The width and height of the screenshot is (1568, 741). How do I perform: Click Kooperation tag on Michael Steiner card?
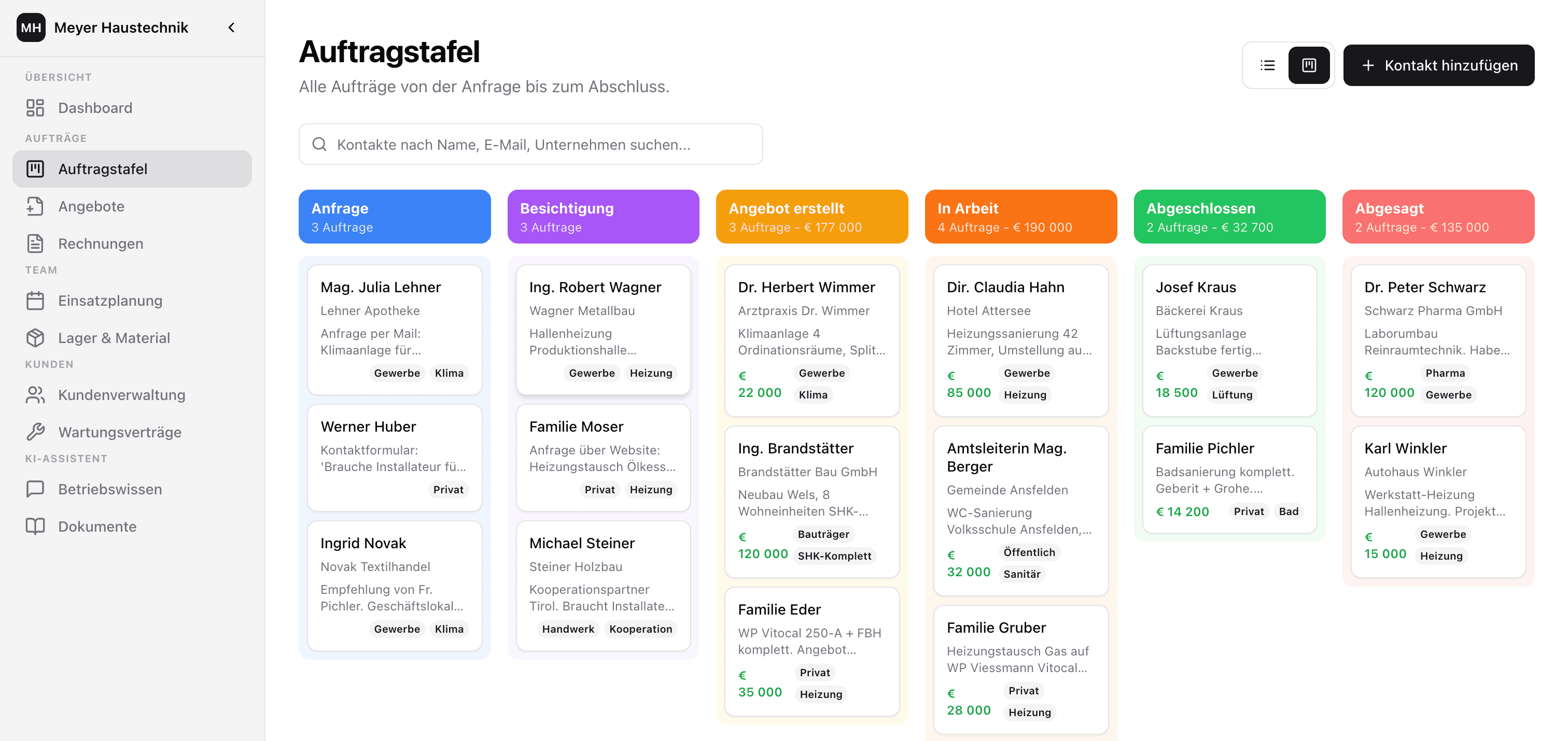click(640, 629)
